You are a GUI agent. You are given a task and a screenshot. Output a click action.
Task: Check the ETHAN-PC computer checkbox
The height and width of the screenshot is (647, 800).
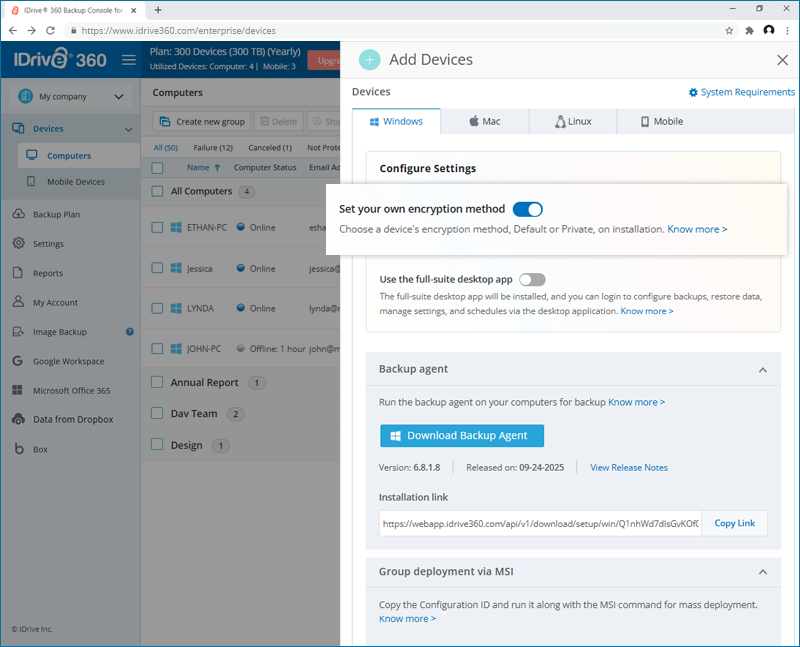(157, 227)
